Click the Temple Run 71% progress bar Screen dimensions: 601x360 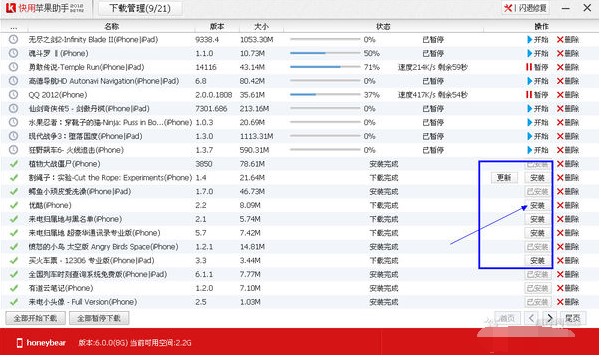[325, 67]
